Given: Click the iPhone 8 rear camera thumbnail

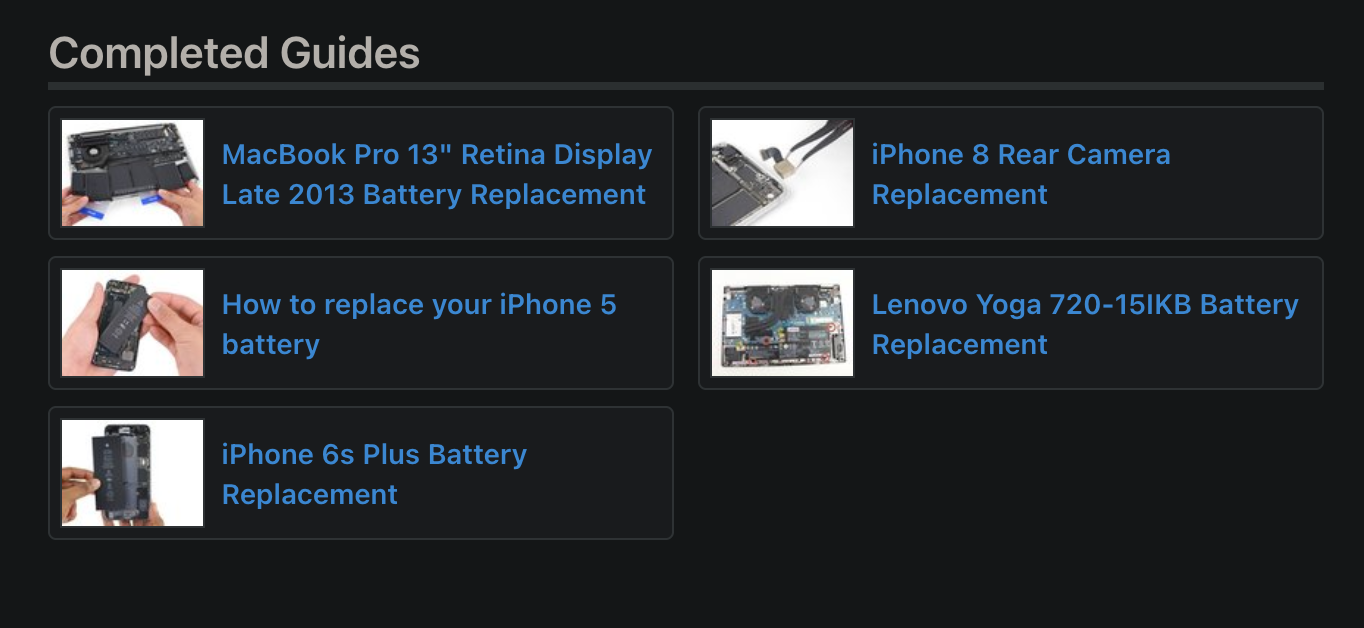Looking at the screenshot, I should 782,173.
